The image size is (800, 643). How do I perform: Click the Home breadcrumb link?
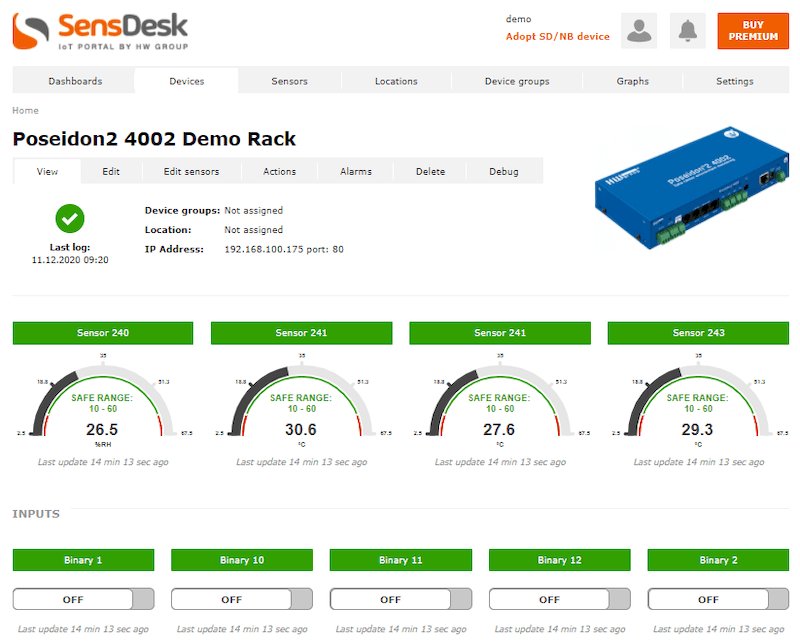[x=25, y=111]
